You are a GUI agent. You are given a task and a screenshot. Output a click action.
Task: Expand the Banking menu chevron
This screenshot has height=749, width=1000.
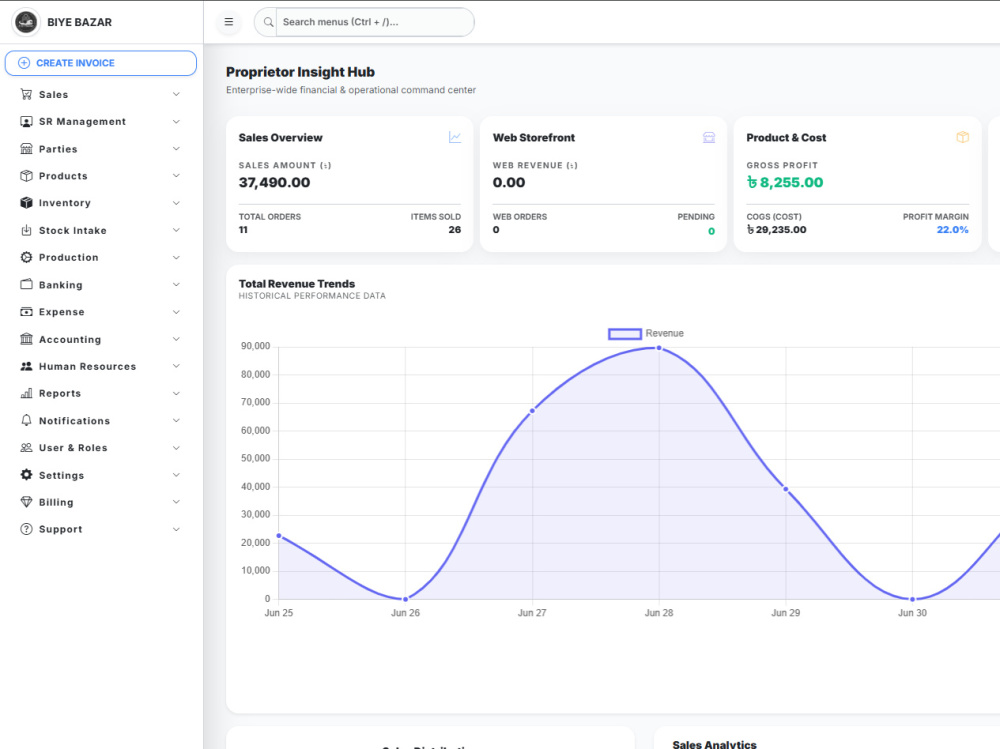(x=176, y=285)
